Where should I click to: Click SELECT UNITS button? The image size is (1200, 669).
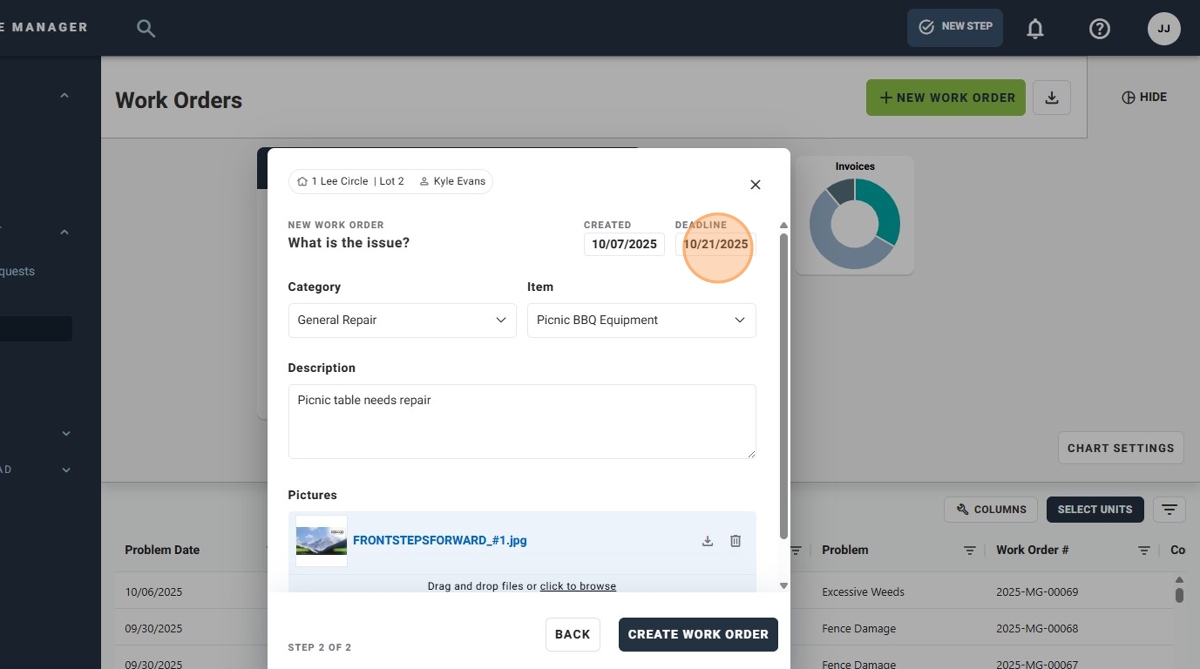(x=1095, y=509)
